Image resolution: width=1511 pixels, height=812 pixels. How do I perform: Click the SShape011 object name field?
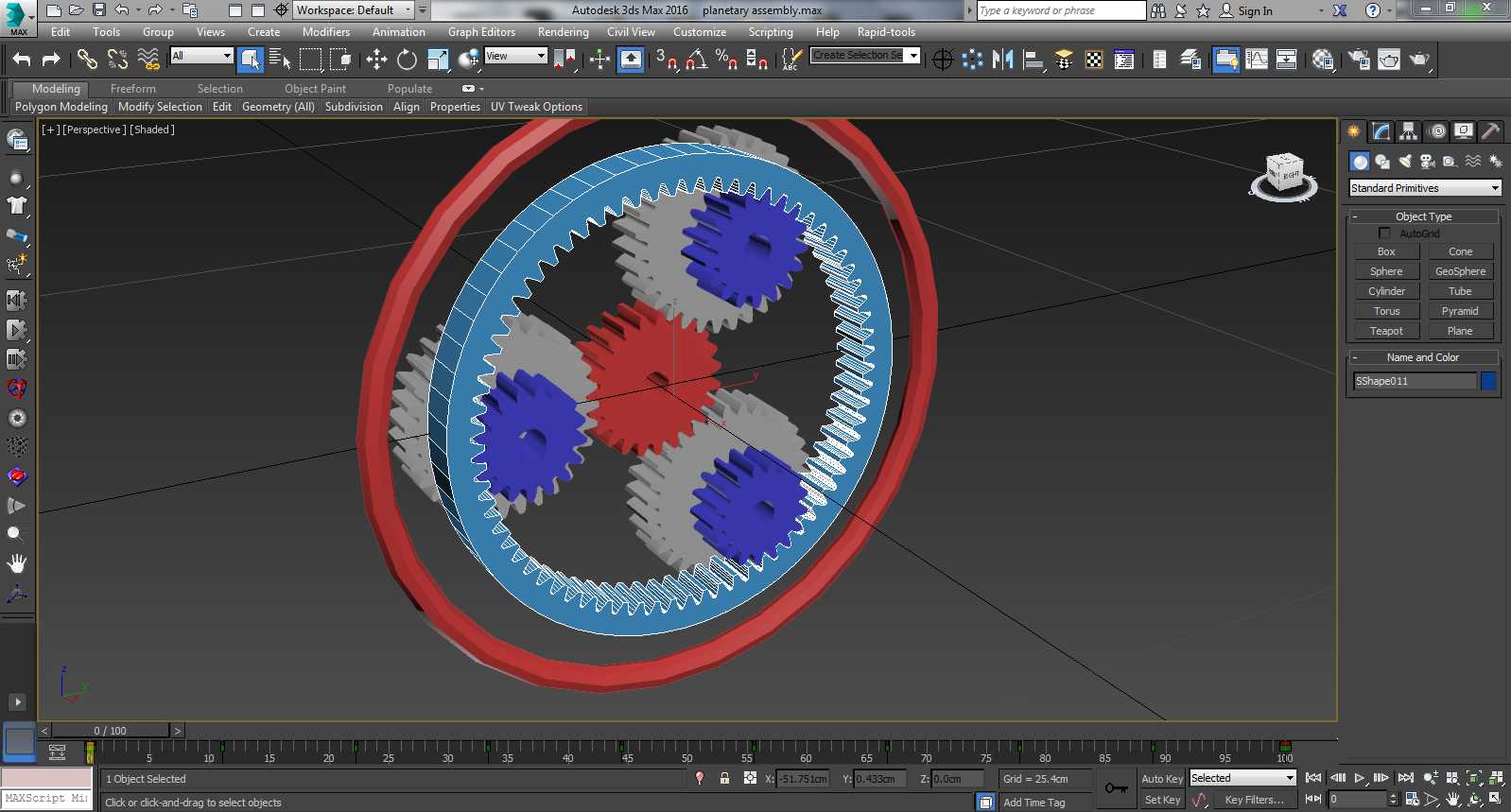1415,381
